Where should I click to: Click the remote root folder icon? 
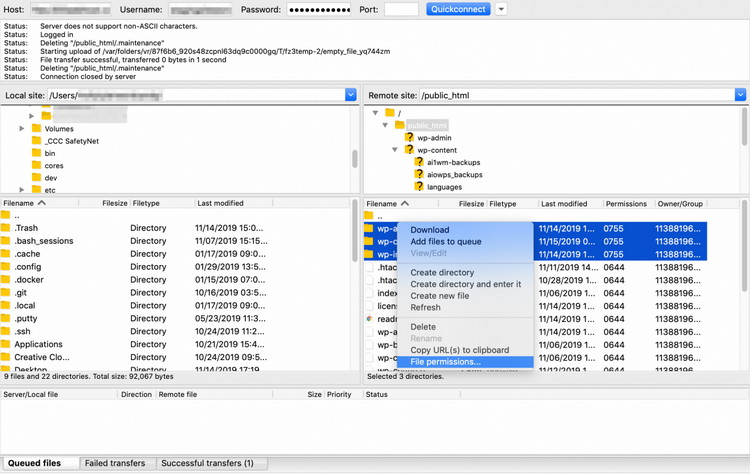[390, 113]
